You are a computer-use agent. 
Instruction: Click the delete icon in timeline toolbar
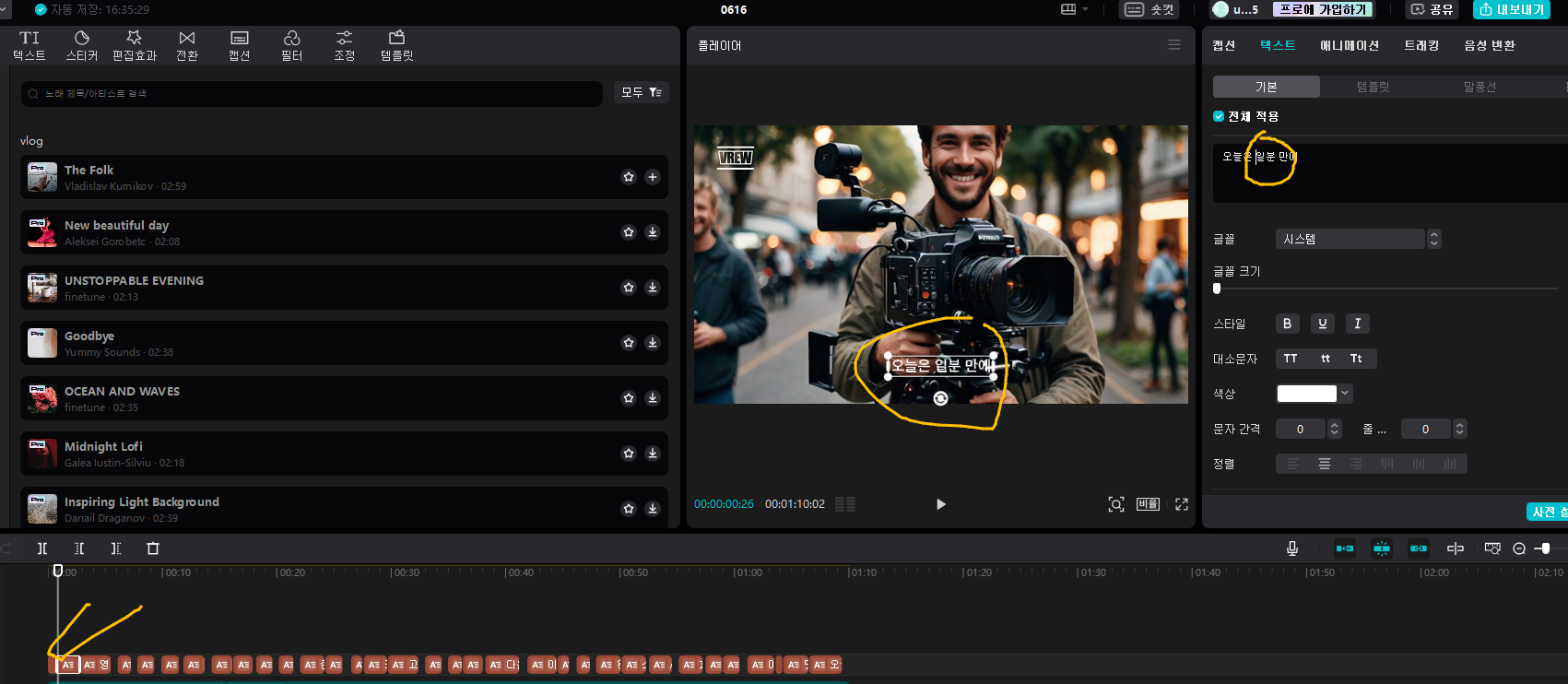coord(153,548)
